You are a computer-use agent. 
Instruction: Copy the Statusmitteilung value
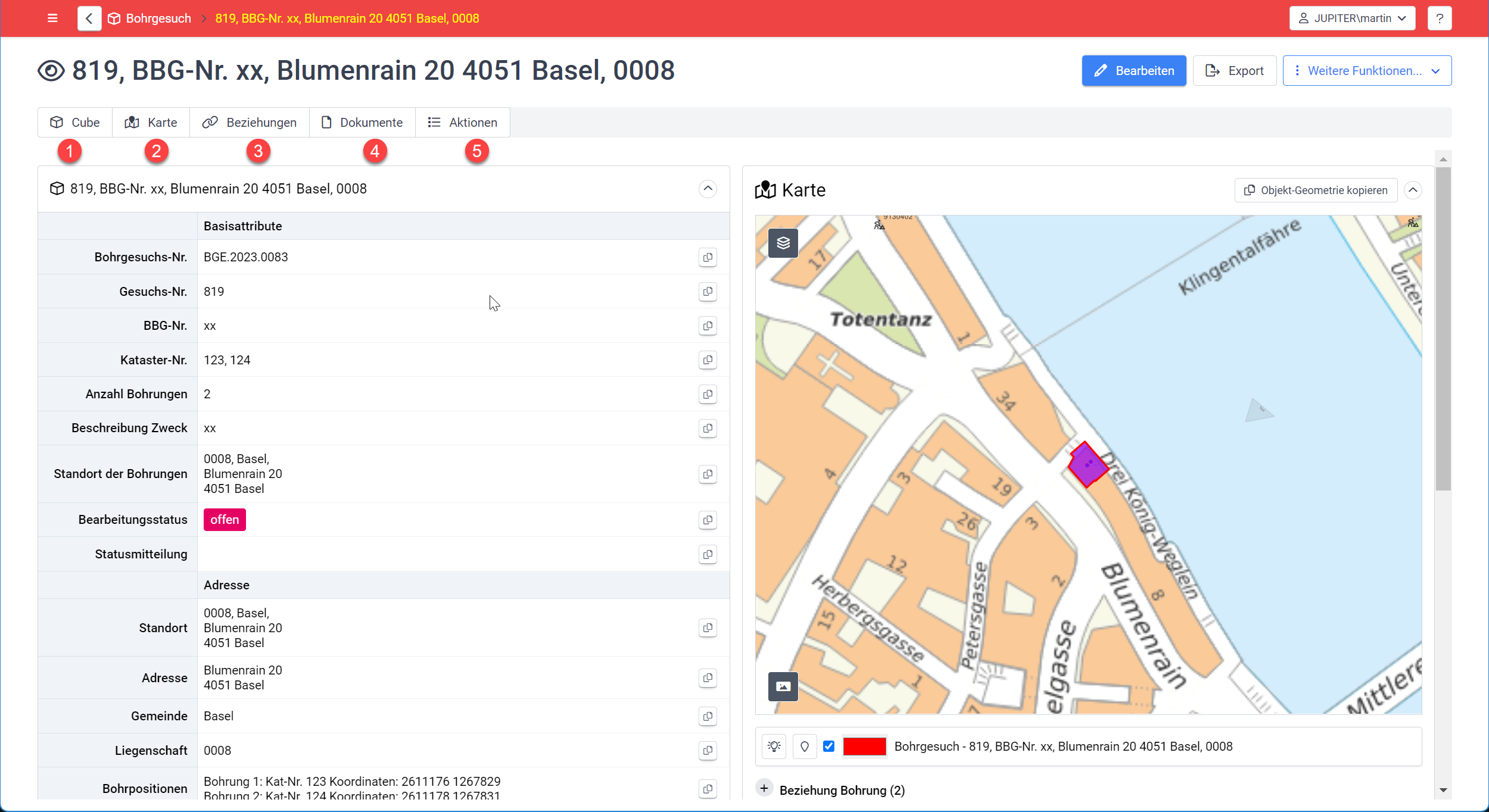tap(708, 554)
